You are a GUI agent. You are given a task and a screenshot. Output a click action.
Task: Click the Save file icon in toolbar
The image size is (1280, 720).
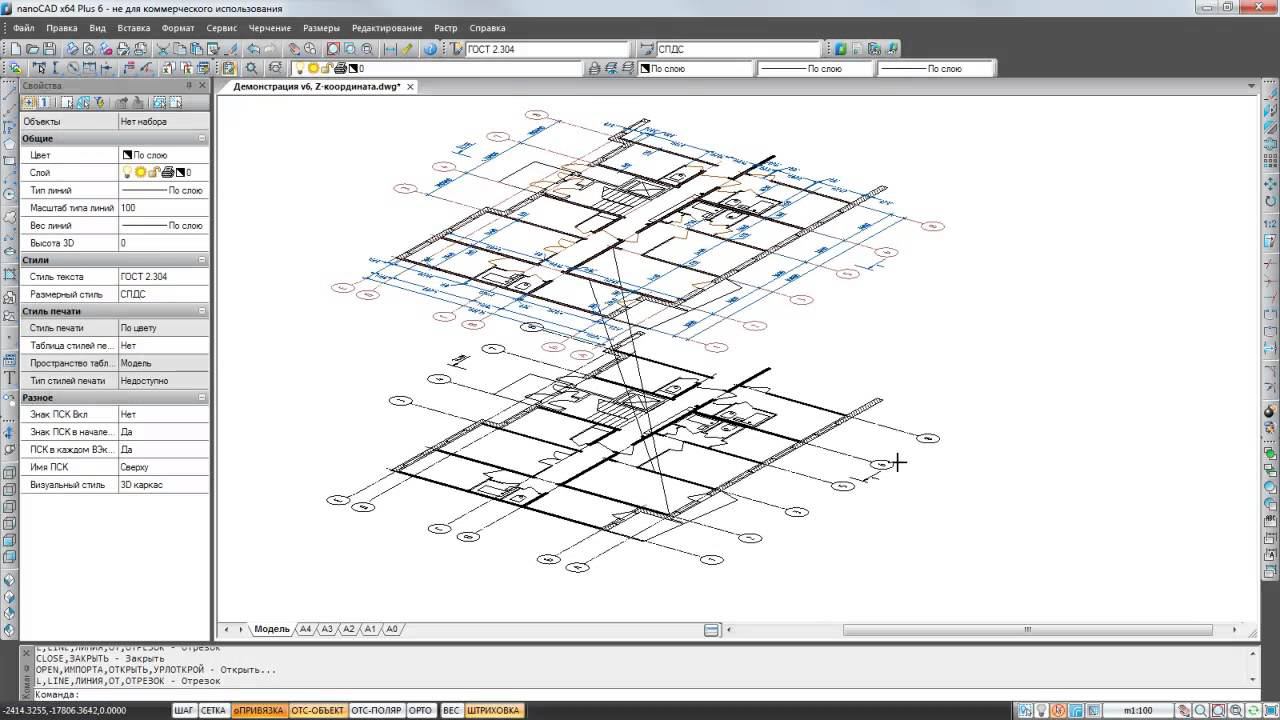(49, 49)
